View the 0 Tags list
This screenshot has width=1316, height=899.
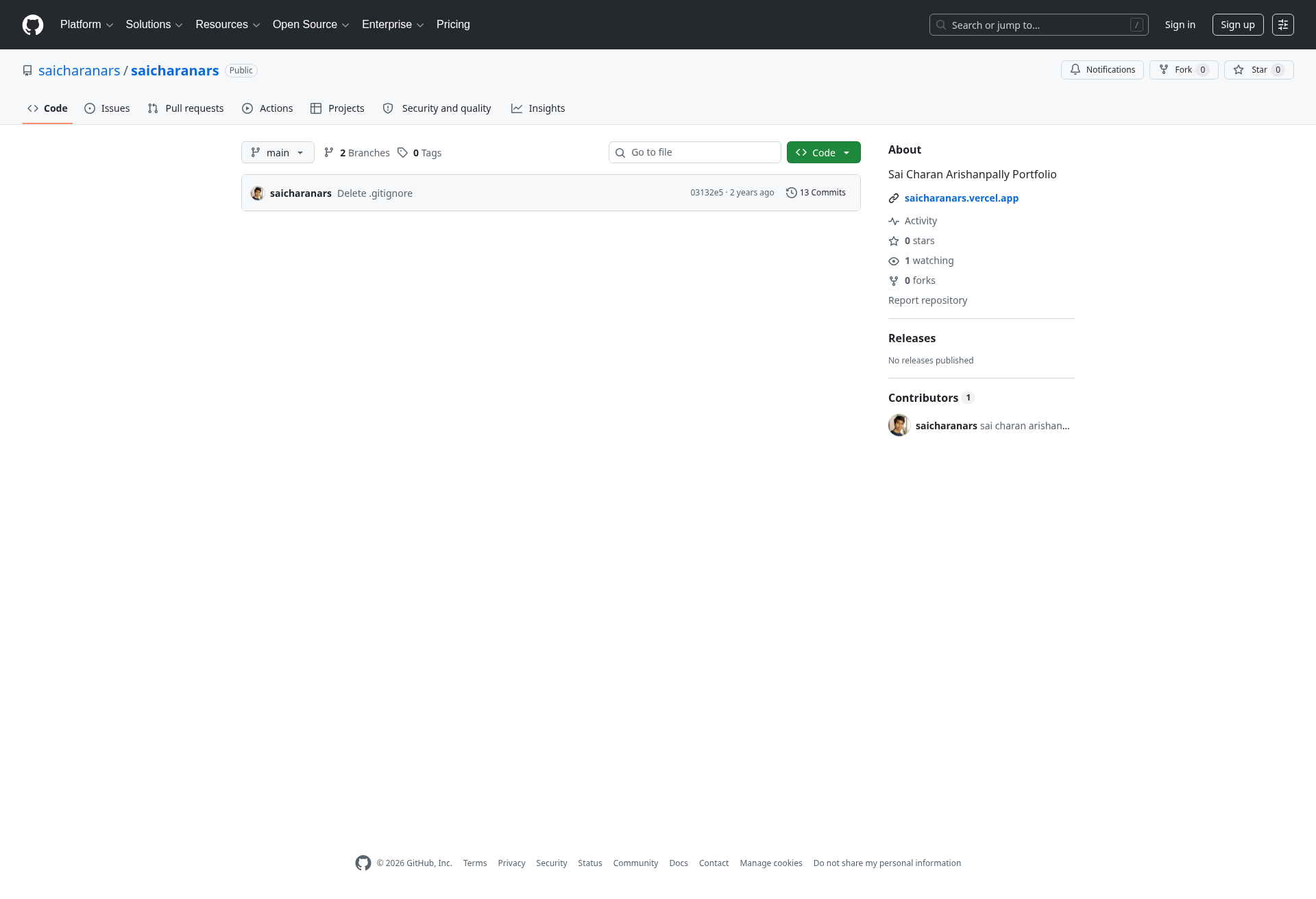(419, 153)
